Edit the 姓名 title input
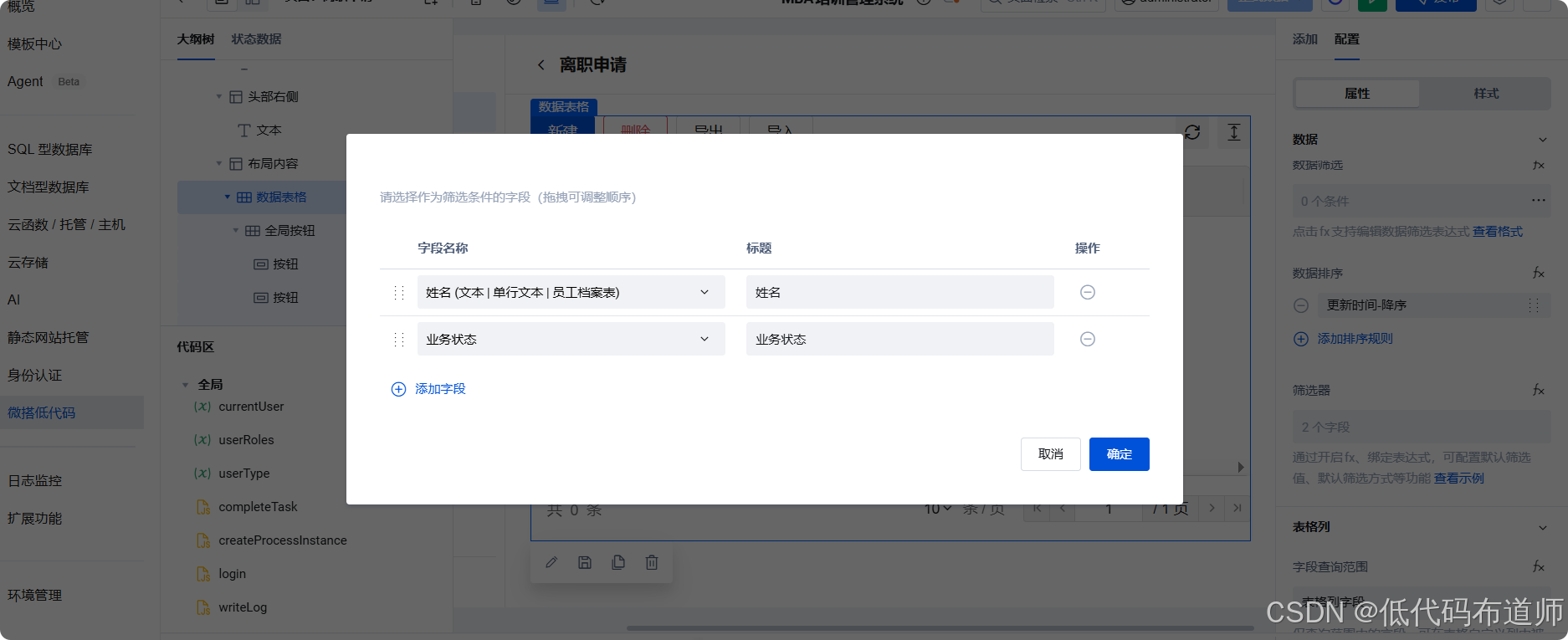The image size is (1568, 640). (x=899, y=292)
